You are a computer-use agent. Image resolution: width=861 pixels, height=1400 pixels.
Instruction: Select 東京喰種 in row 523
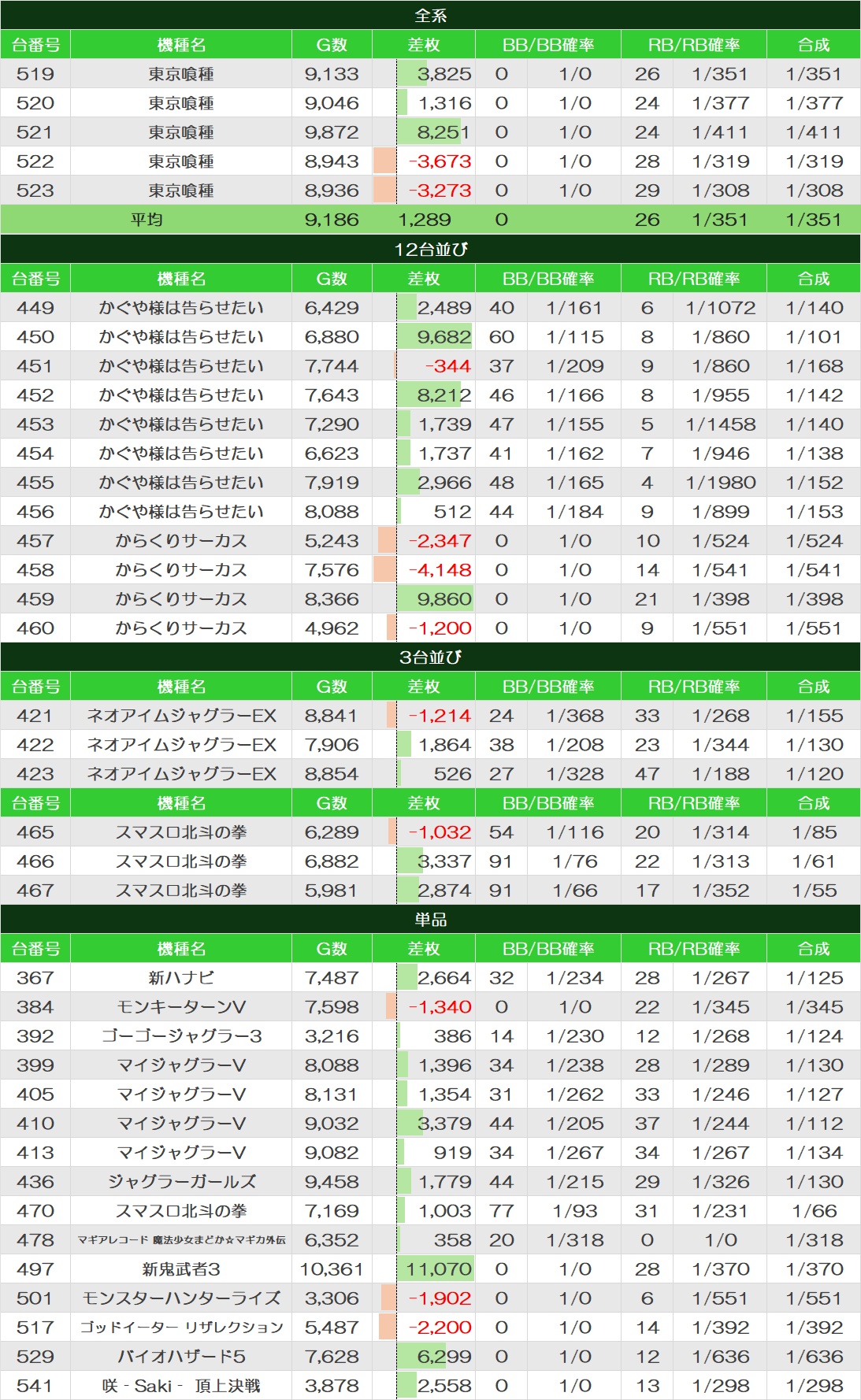181,191
